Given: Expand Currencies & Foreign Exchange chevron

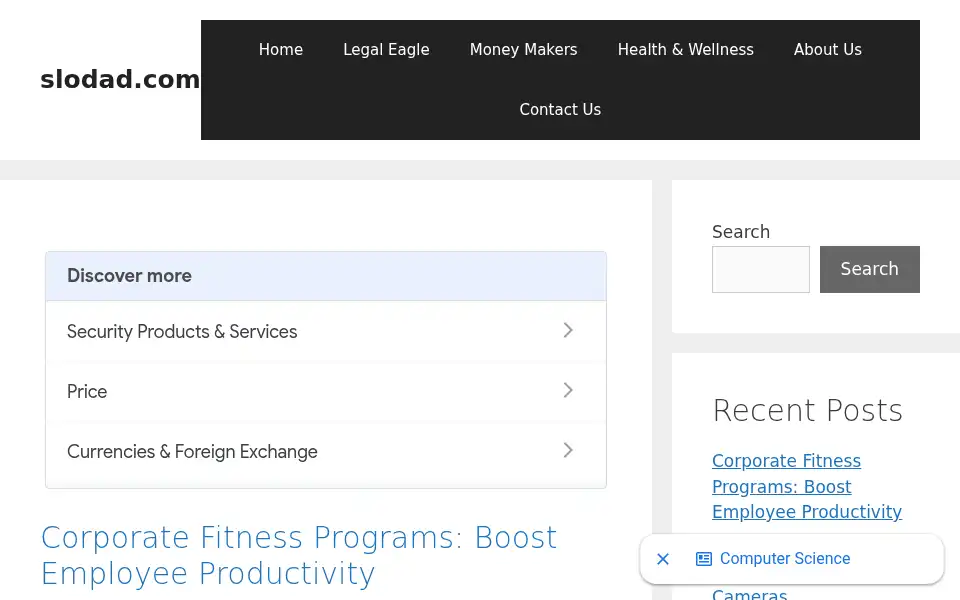Looking at the screenshot, I should click(568, 451).
